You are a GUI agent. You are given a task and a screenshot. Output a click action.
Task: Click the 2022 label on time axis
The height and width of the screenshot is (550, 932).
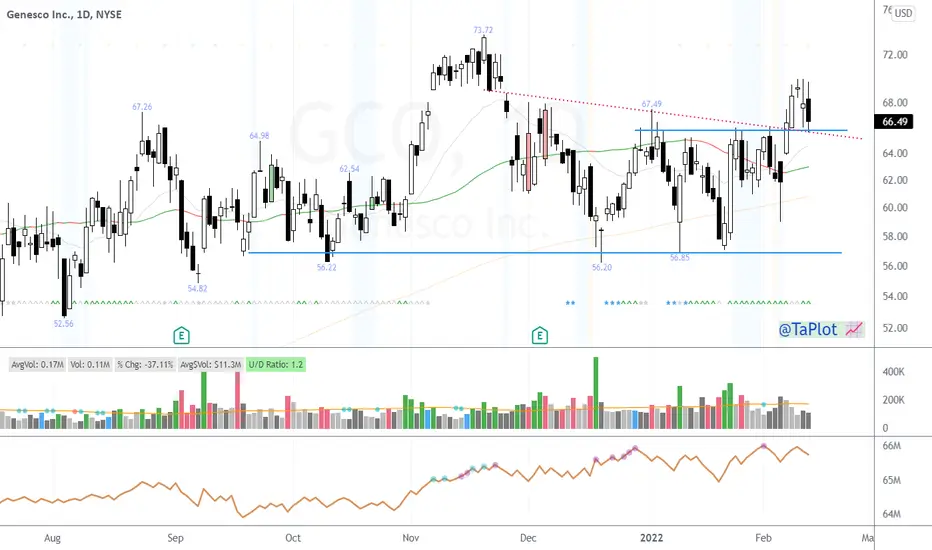(651, 538)
